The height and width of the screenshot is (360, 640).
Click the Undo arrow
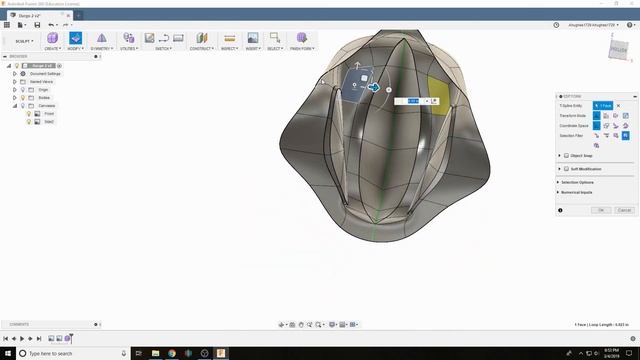point(51,25)
